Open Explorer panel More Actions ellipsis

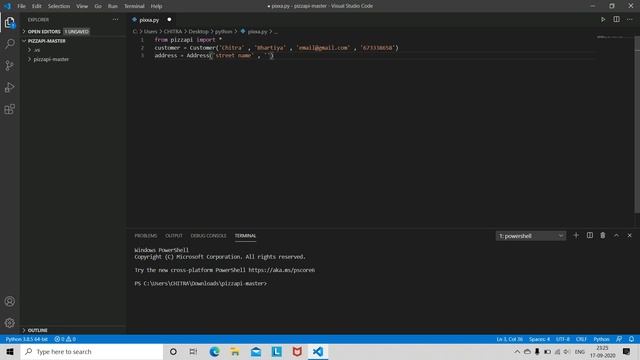116,20
